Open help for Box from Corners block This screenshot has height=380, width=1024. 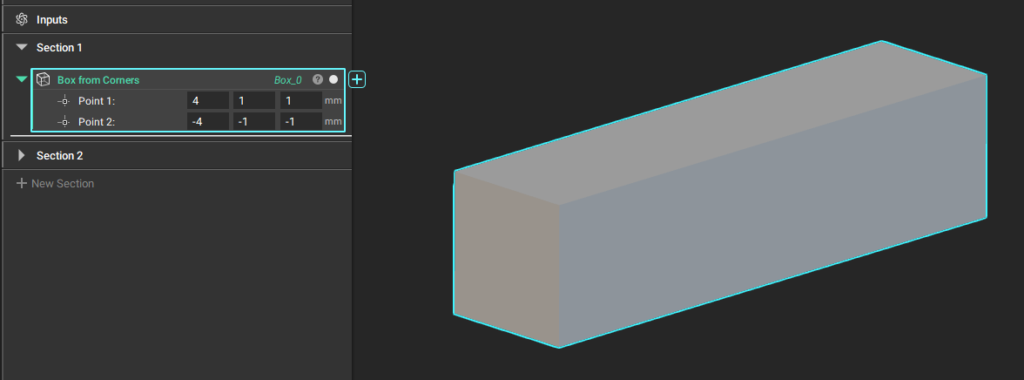(x=317, y=80)
